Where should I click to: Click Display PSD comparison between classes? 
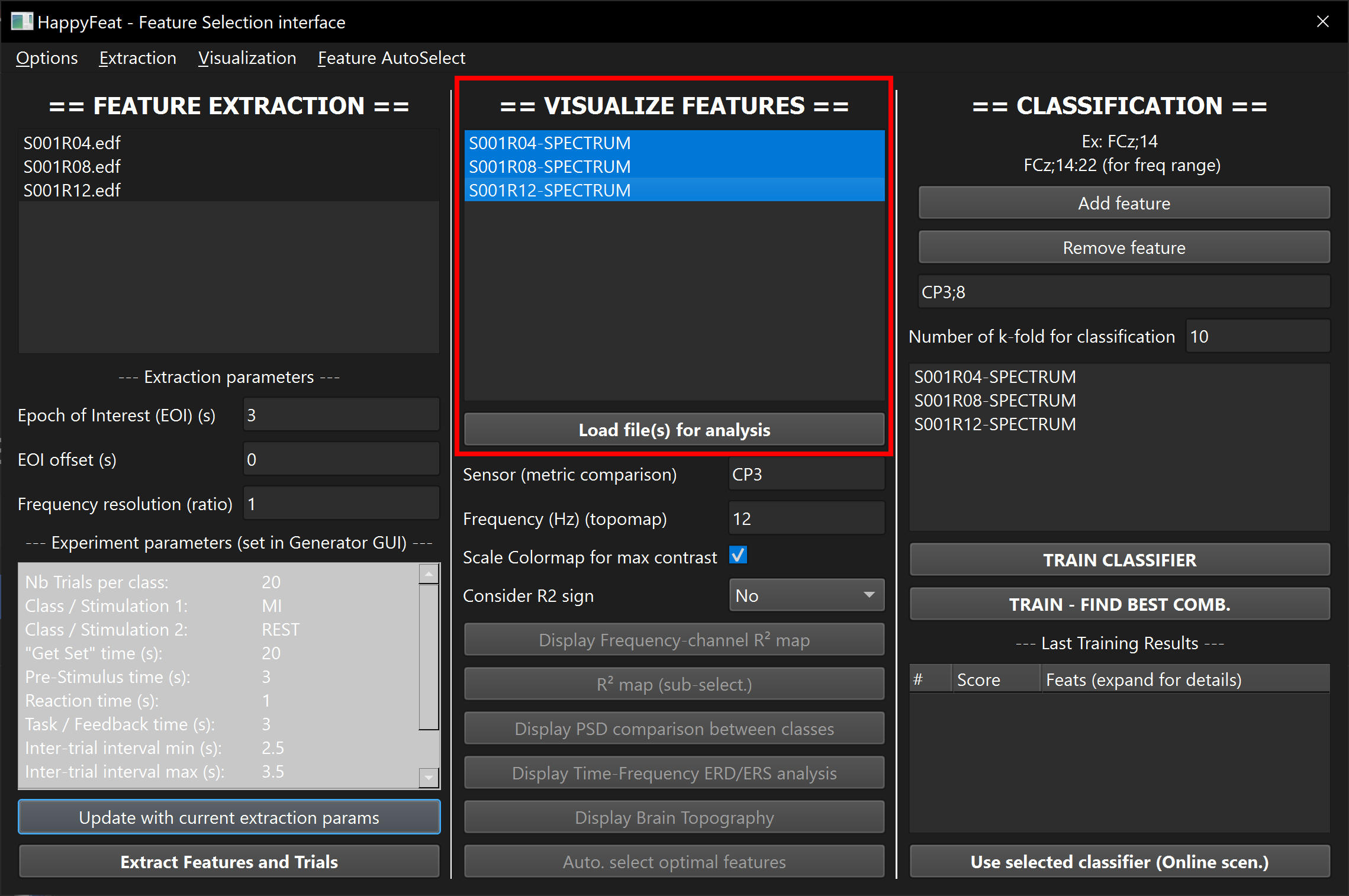click(674, 729)
